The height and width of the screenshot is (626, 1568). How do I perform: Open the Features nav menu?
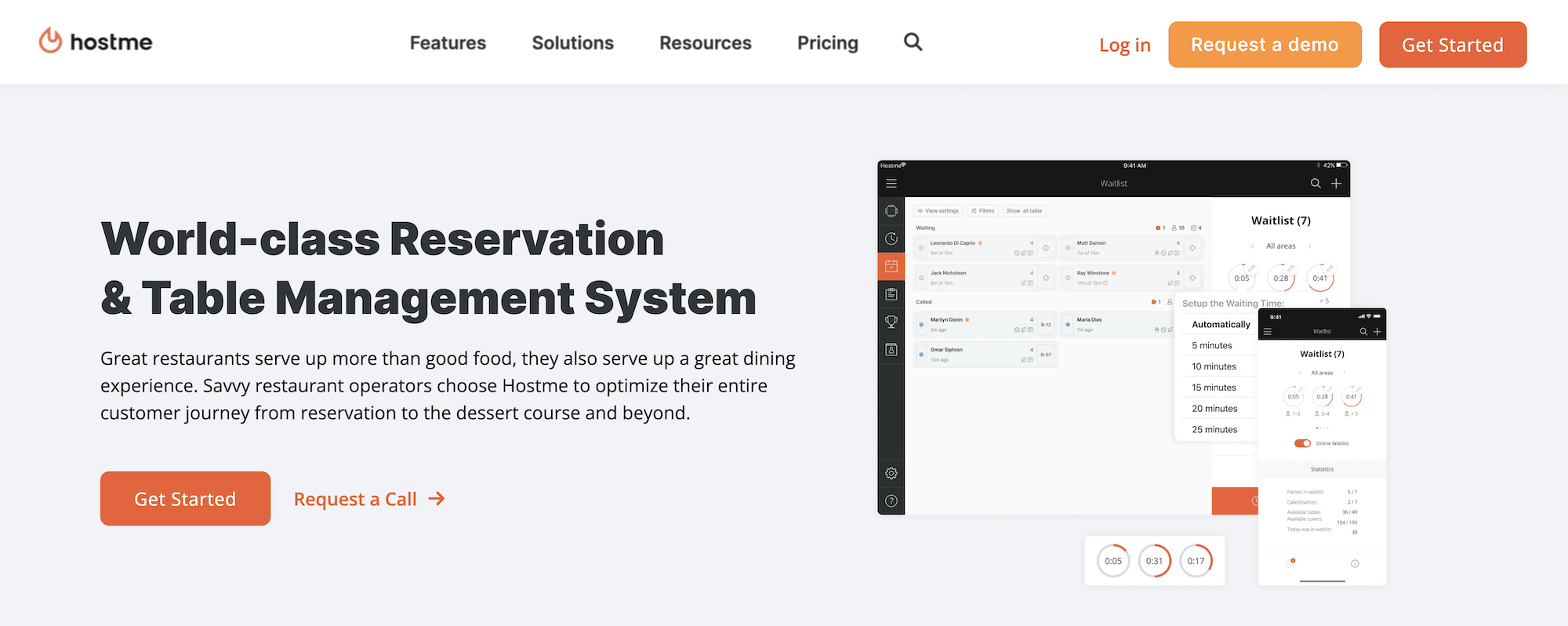(x=448, y=42)
